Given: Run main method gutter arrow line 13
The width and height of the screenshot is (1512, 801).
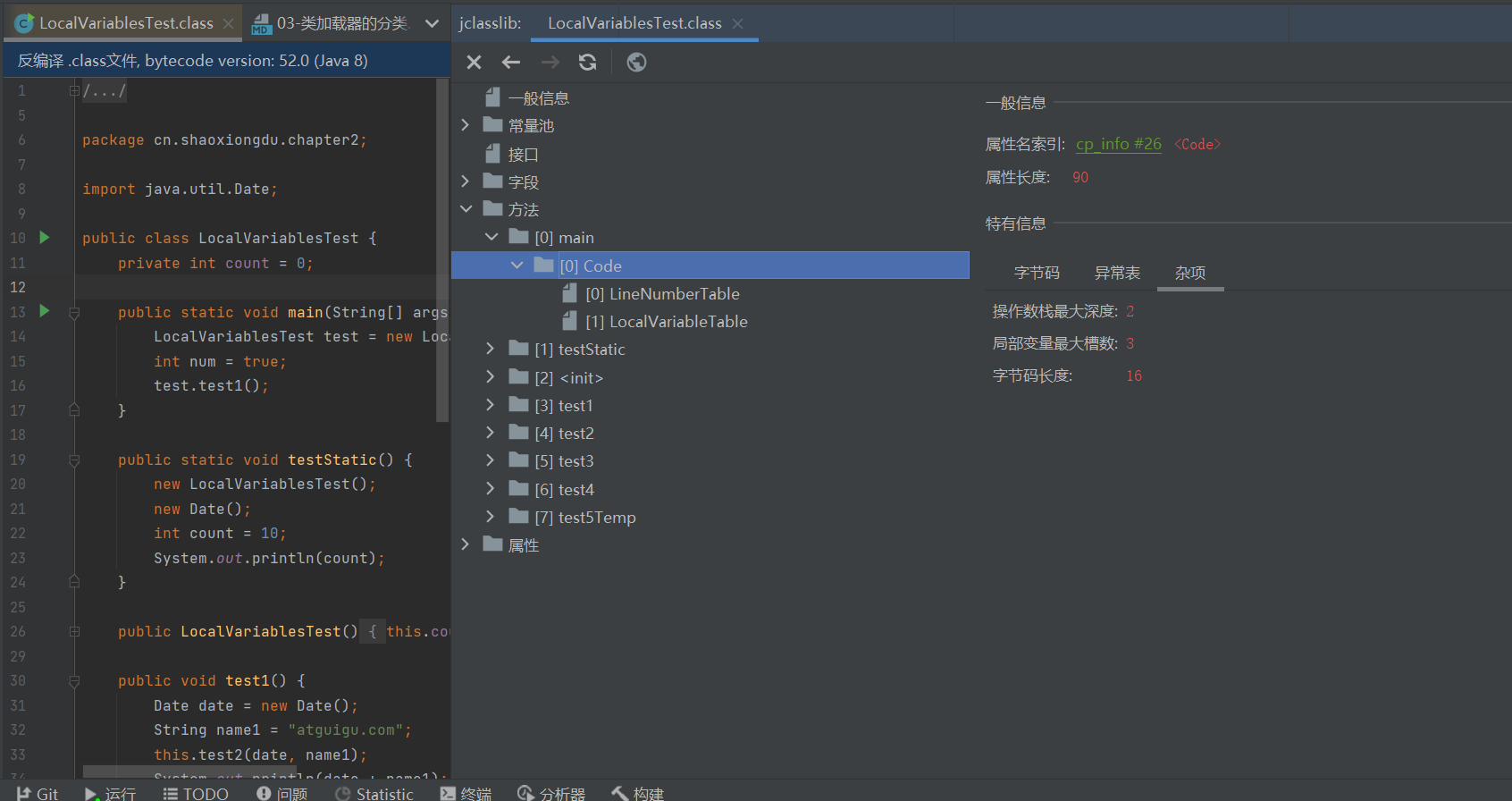Looking at the screenshot, I should click(x=45, y=311).
